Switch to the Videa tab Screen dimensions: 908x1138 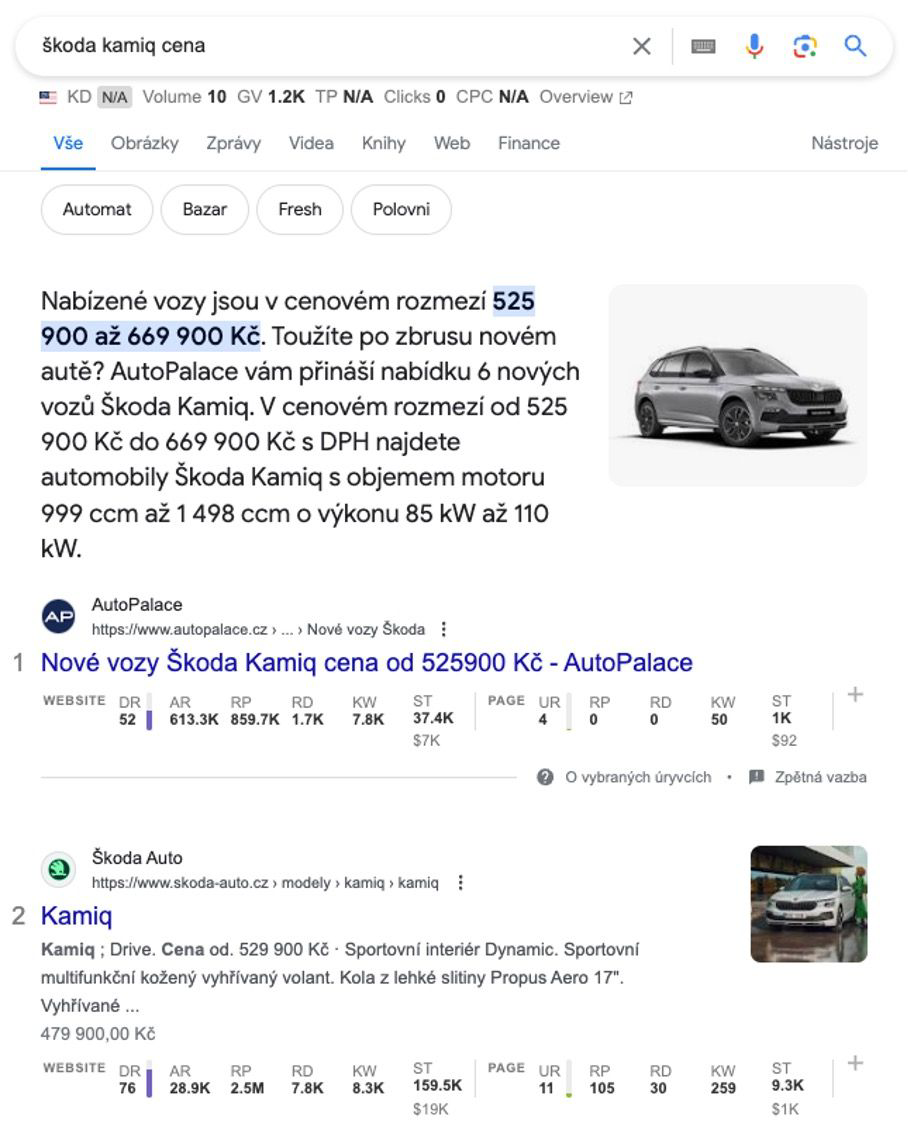coord(311,143)
